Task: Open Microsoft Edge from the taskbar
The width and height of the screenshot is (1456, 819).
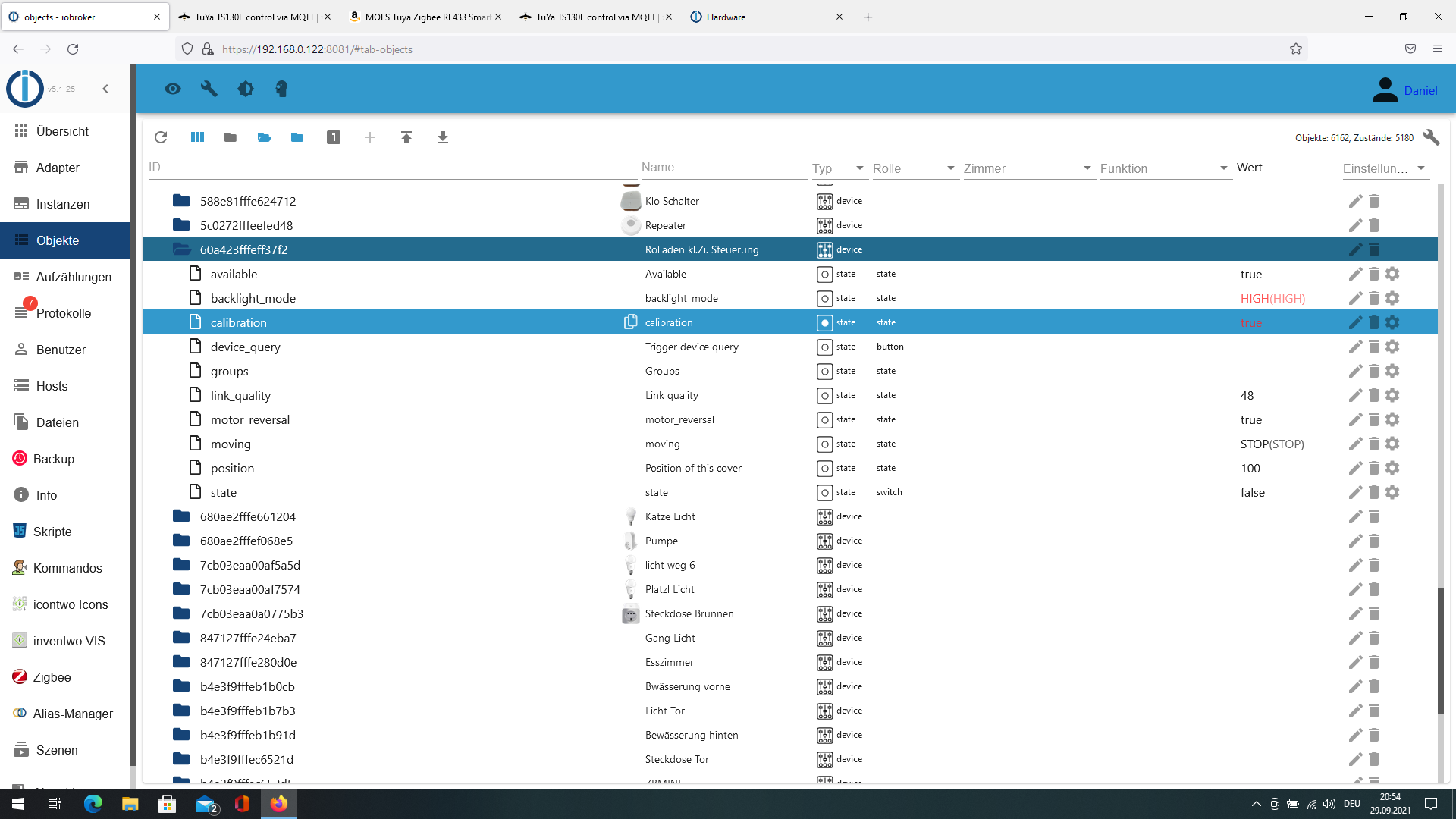Action: [x=93, y=804]
